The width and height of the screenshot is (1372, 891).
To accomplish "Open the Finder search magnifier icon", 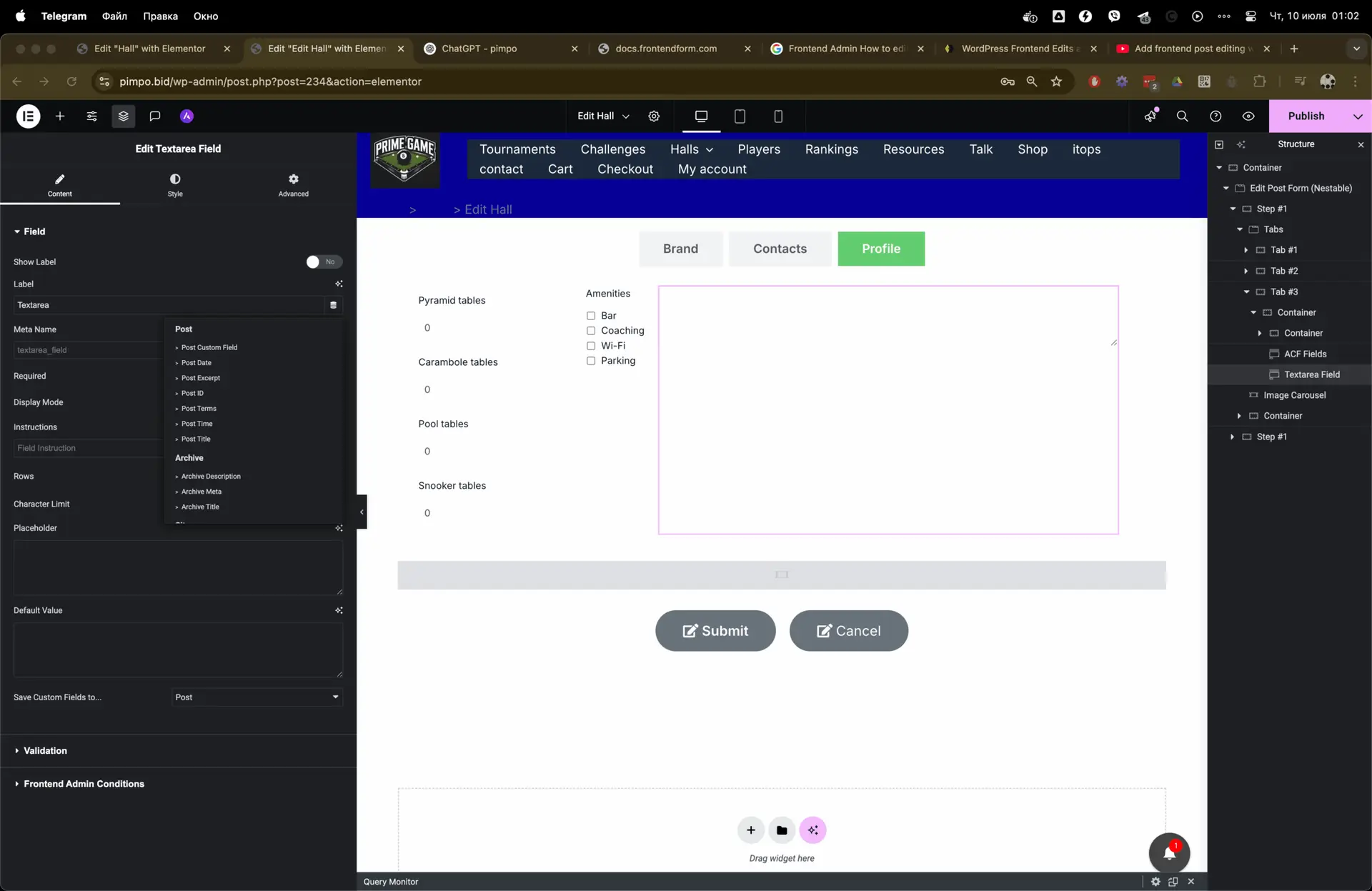I will coord(1183,116).
